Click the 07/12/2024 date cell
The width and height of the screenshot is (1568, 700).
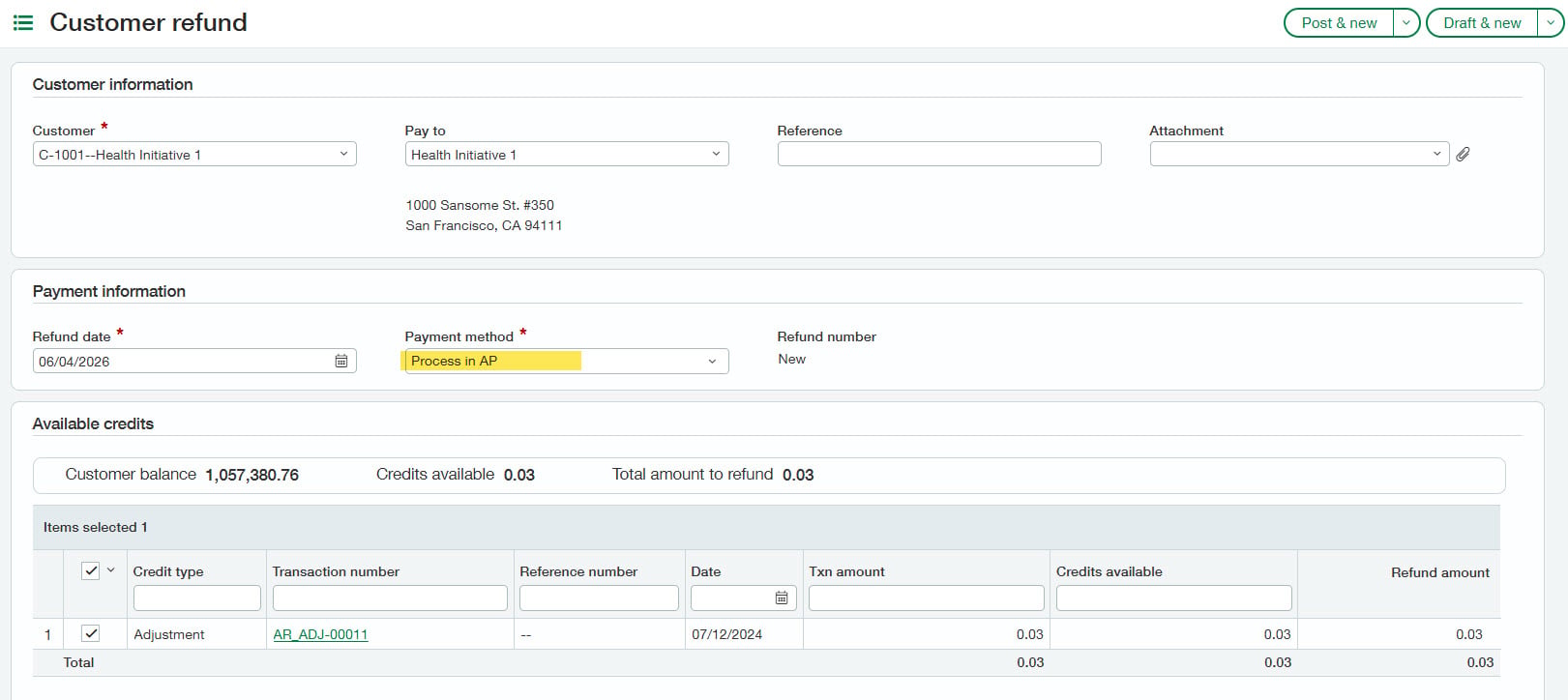point(726,634)
